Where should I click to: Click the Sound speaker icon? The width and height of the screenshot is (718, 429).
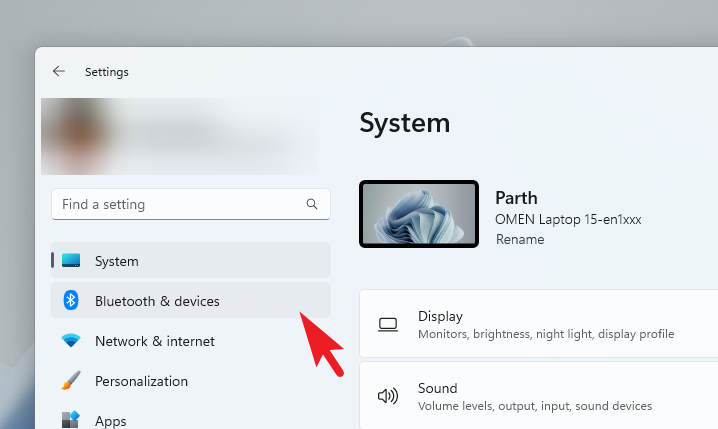coord(388,396)
